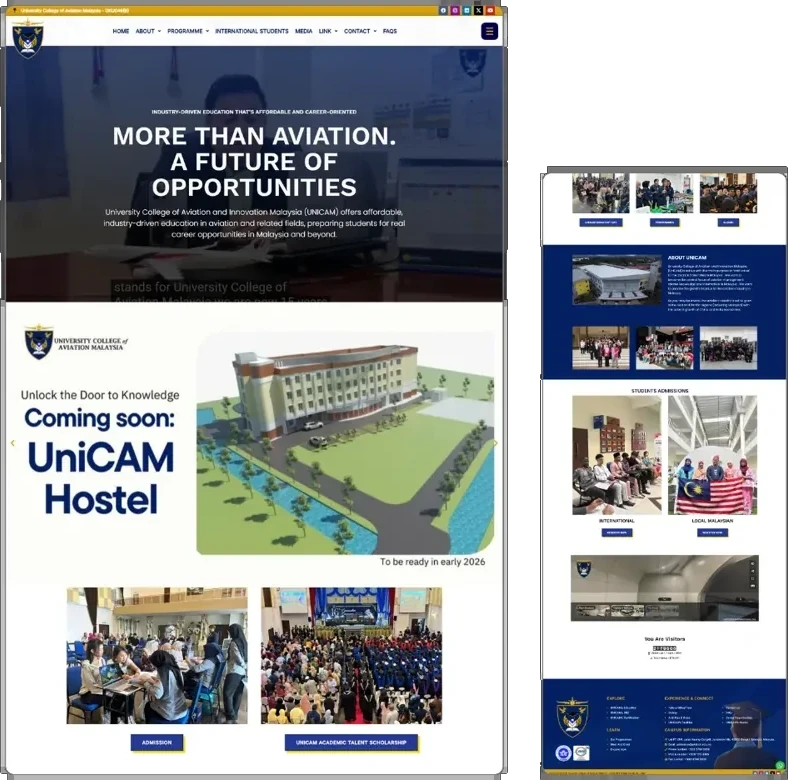The image size is (788, 780).
Task: Click the first group photo in the blue About section
Action: tap(601, 348)
